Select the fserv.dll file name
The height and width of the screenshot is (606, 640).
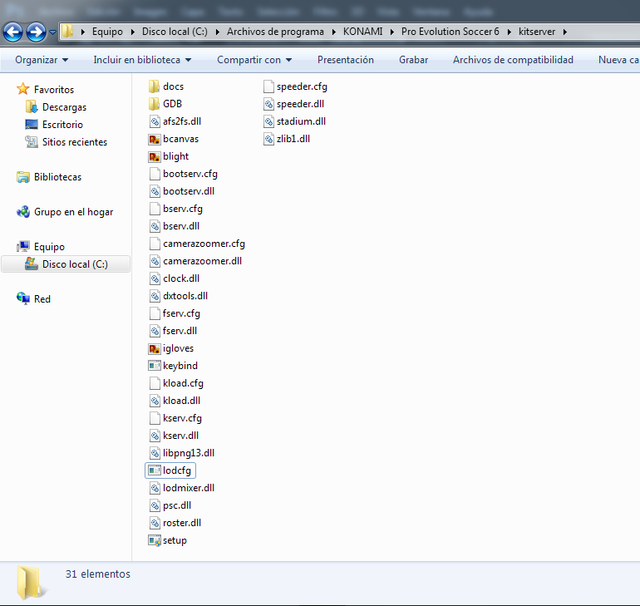pos(180,331)
